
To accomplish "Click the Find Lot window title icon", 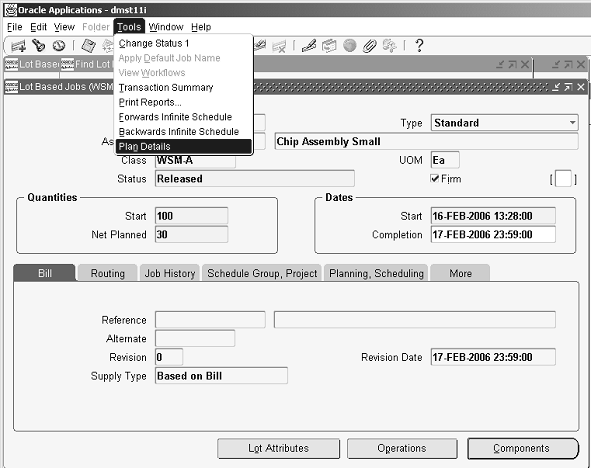I will pyautogui.click(x=67, y=64).
